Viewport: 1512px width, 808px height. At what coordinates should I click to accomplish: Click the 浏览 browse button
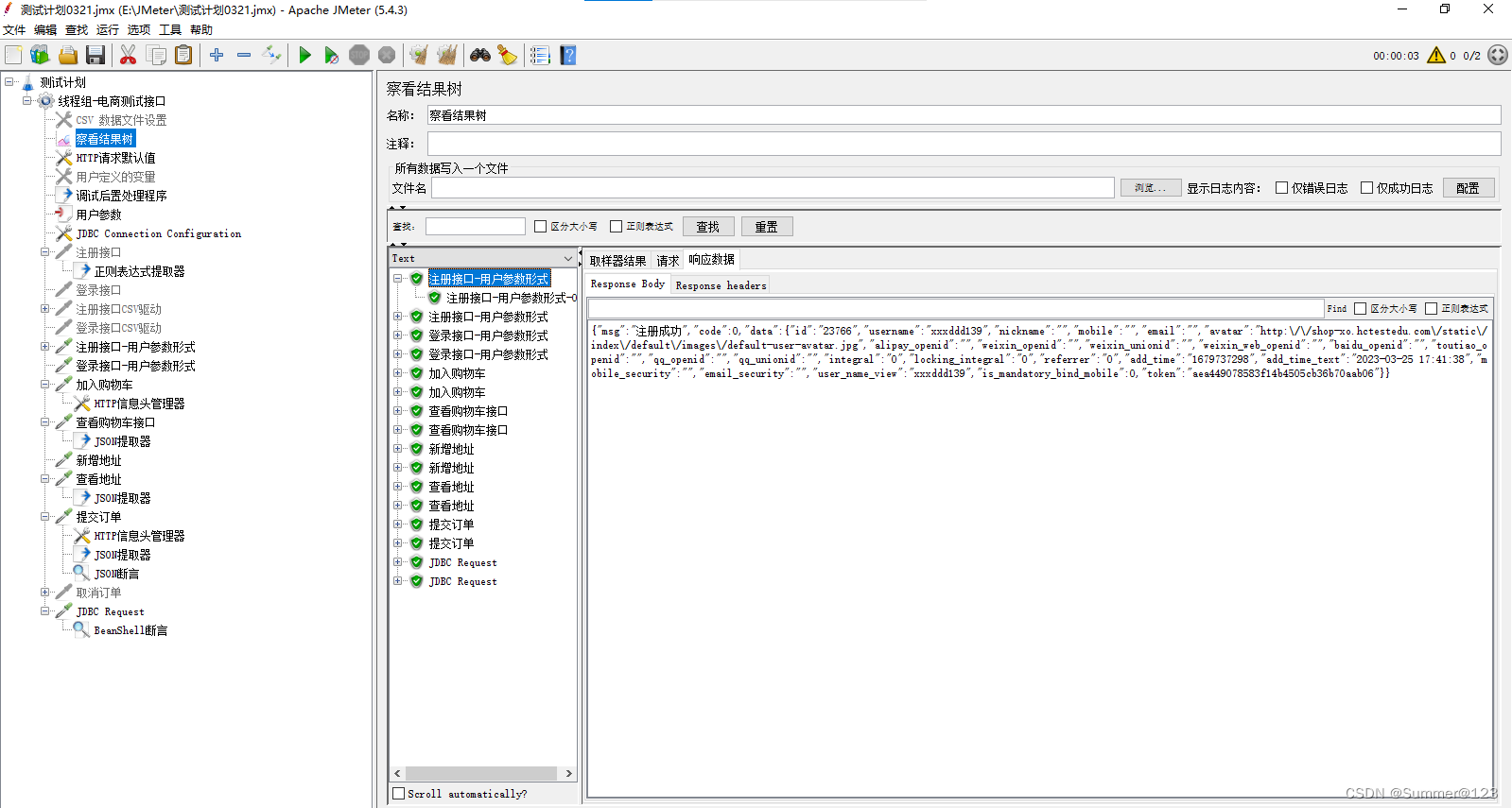click(1151, 188)
